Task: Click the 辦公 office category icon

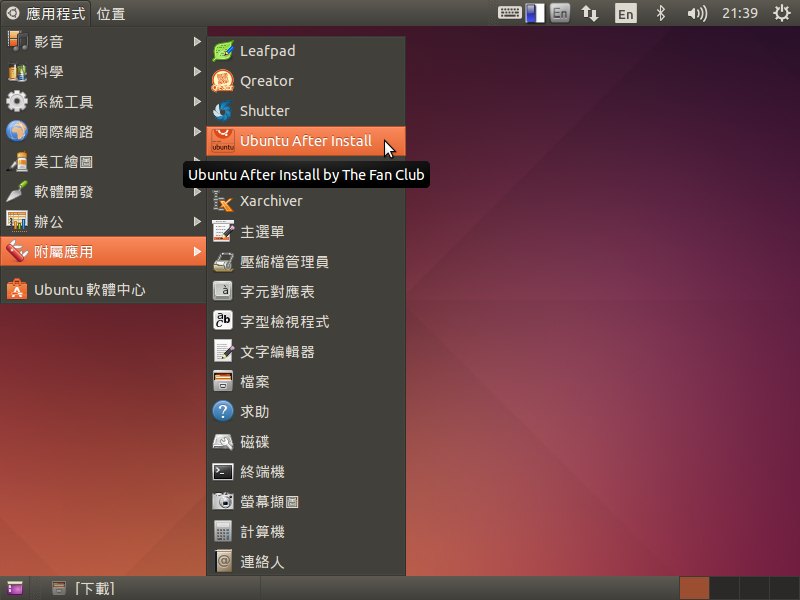Action: tap(17, 221)
